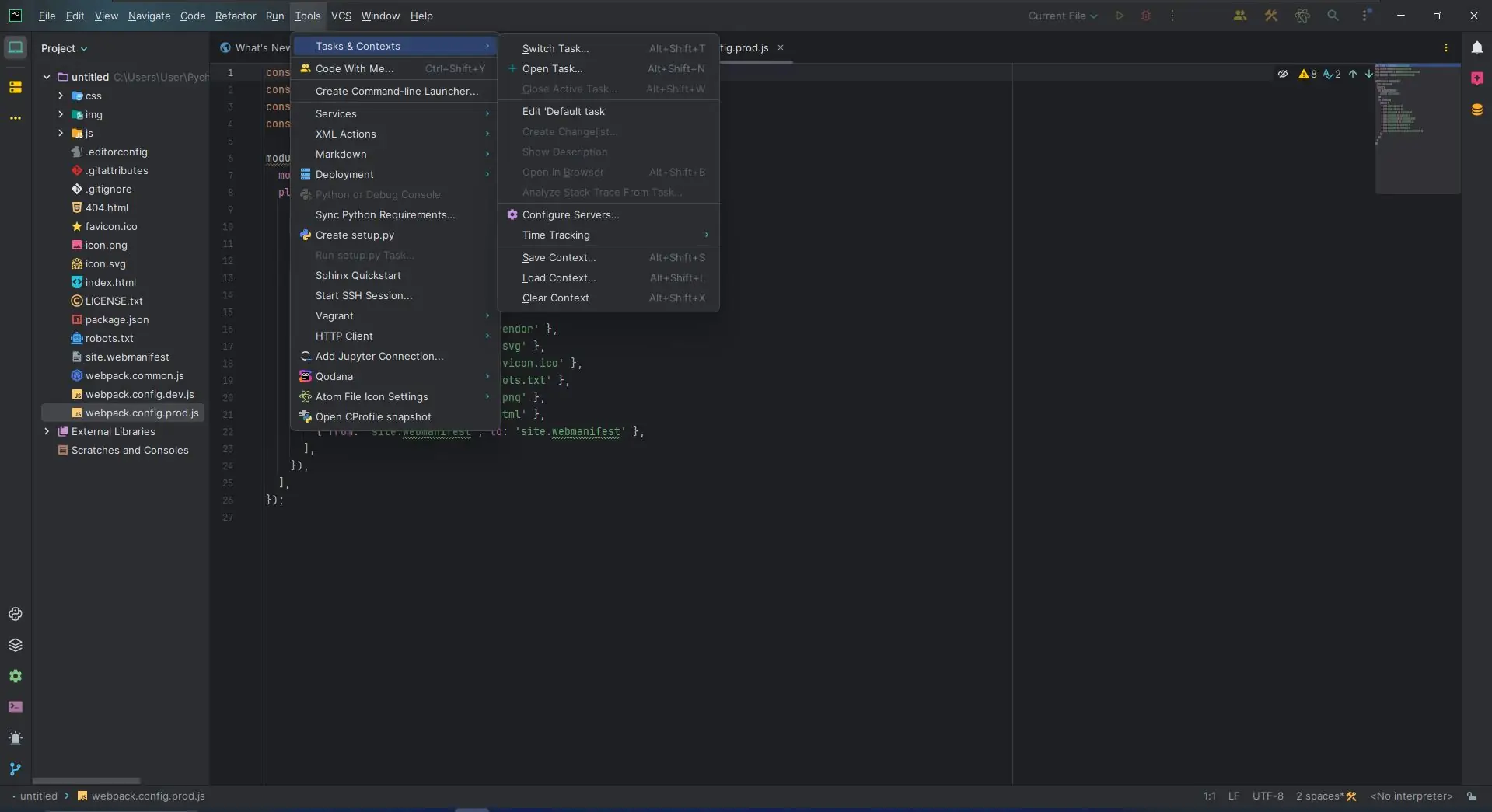Click the code minimap thumbnail

point(1417,128)
